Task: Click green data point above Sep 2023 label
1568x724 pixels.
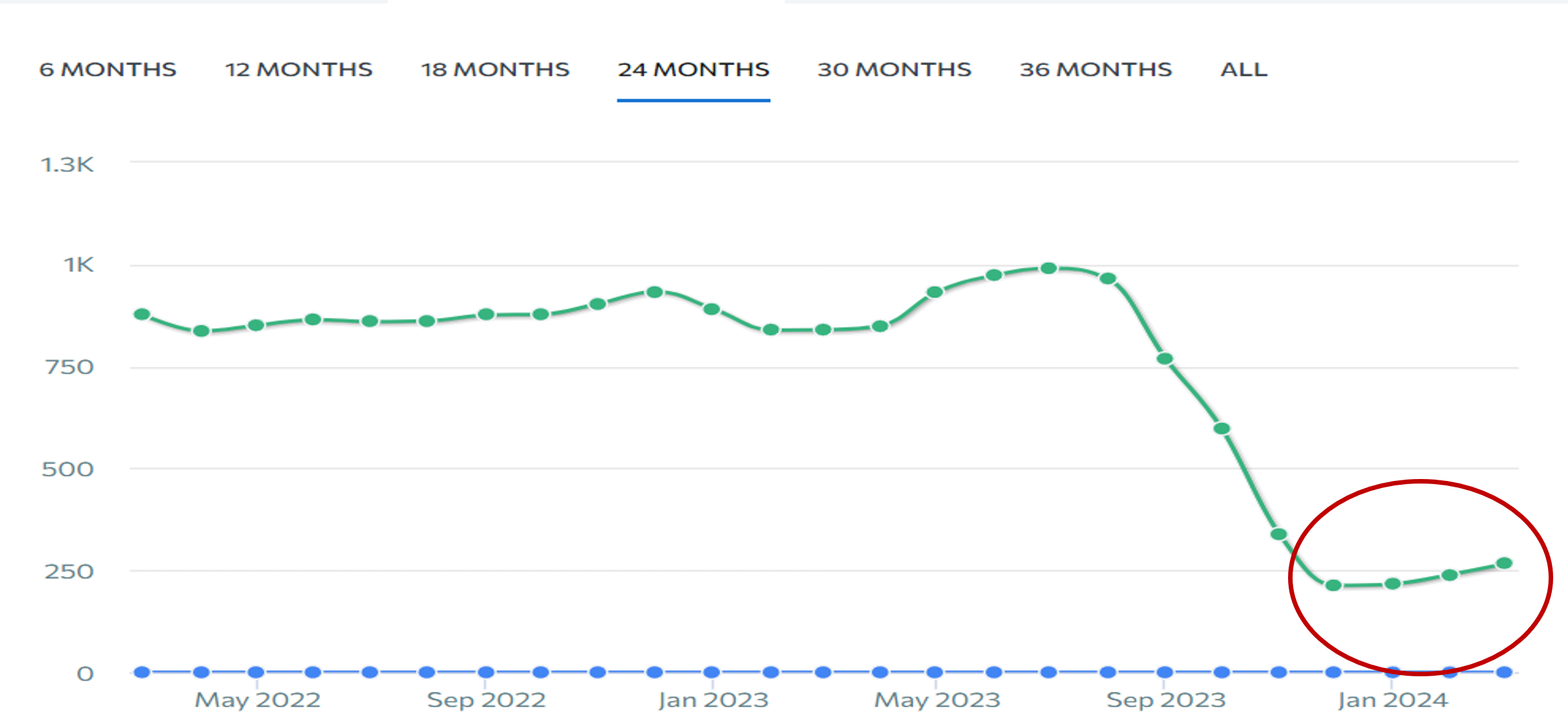Action: (x=1165, y=359)
